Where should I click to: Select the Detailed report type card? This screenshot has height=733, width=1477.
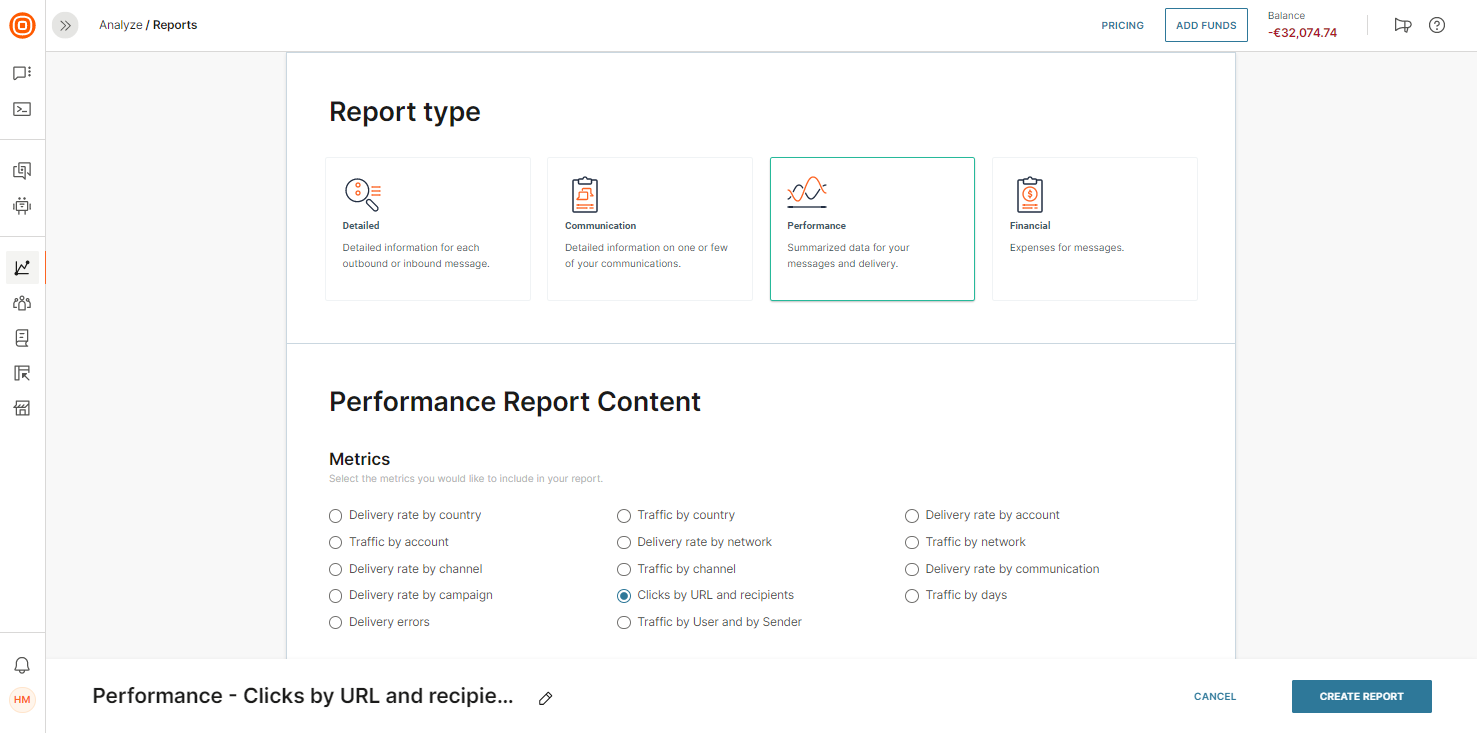coord(427,229)
